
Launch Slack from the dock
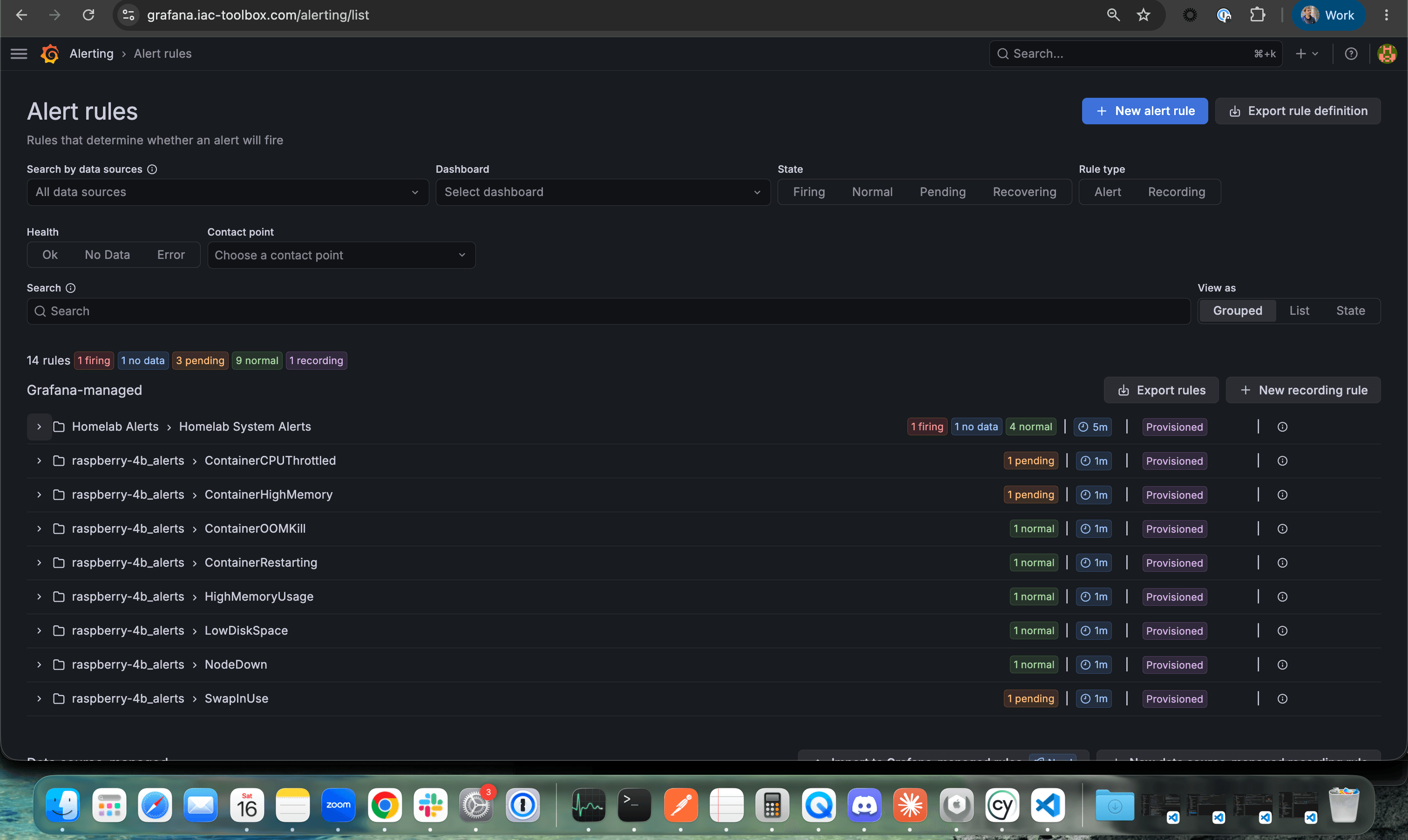click(430, 804)
